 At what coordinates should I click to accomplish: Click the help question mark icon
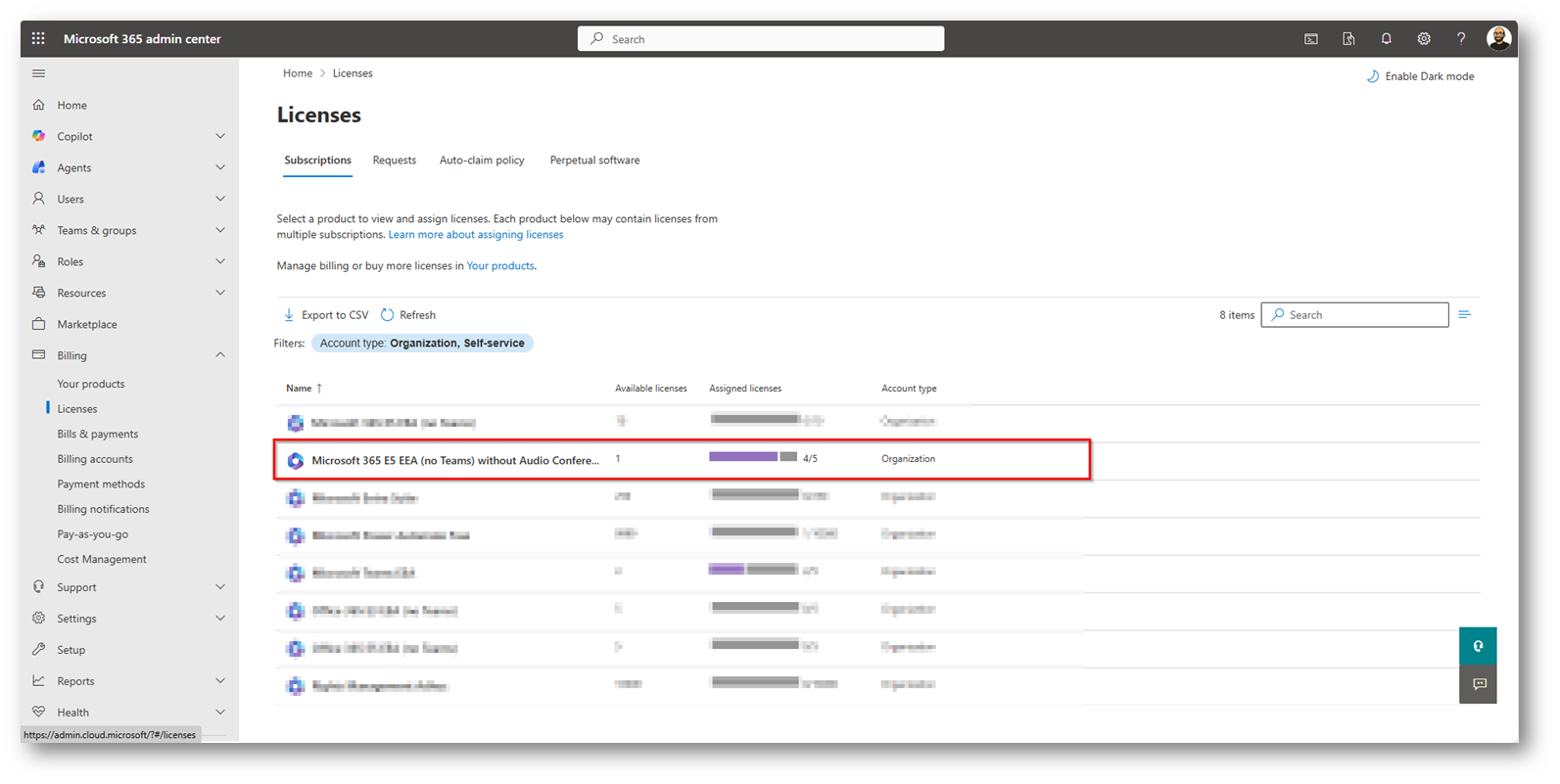(1460, 39)
